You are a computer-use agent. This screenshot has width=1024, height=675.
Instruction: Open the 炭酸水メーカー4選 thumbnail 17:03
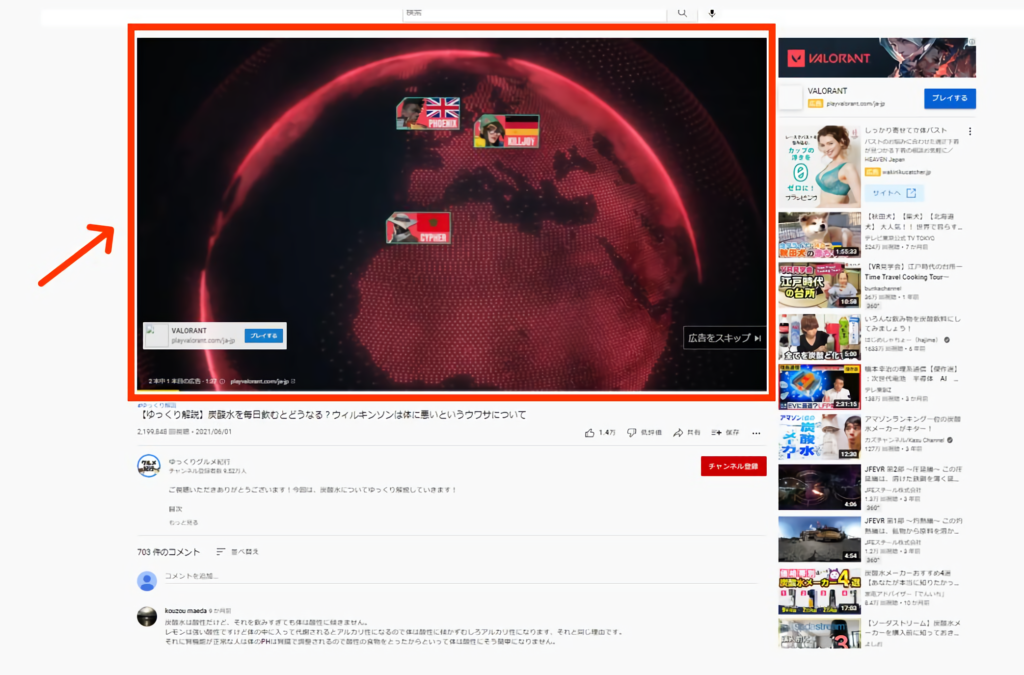(x=820, y=591)
